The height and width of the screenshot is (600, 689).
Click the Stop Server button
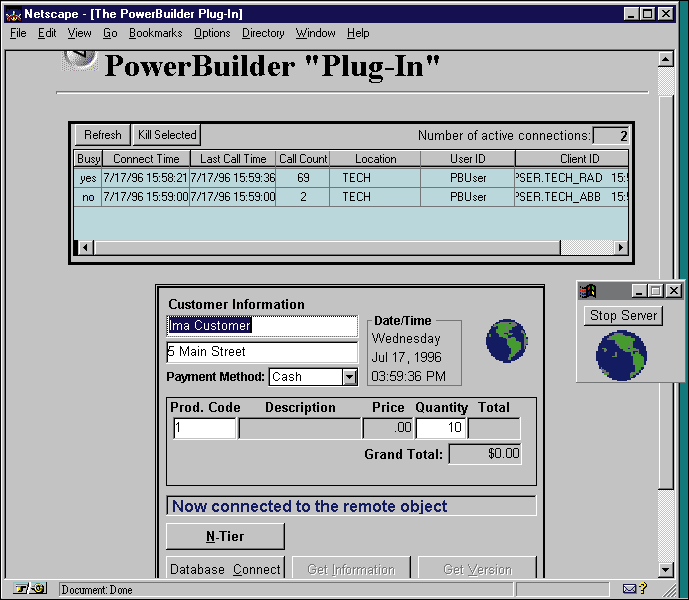(x=623, y=316)
